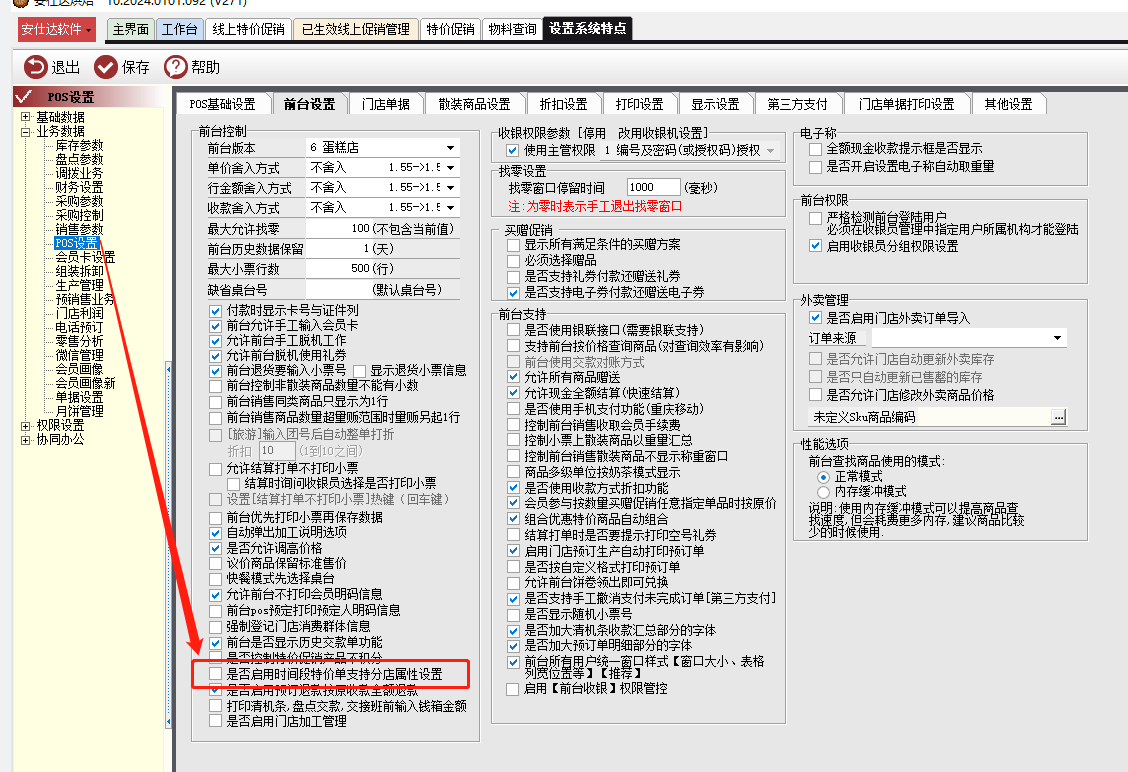This screenshot has width=1128, height=772.
Task: Select 正常模式 radio button
Action: [x=824, y=477]
